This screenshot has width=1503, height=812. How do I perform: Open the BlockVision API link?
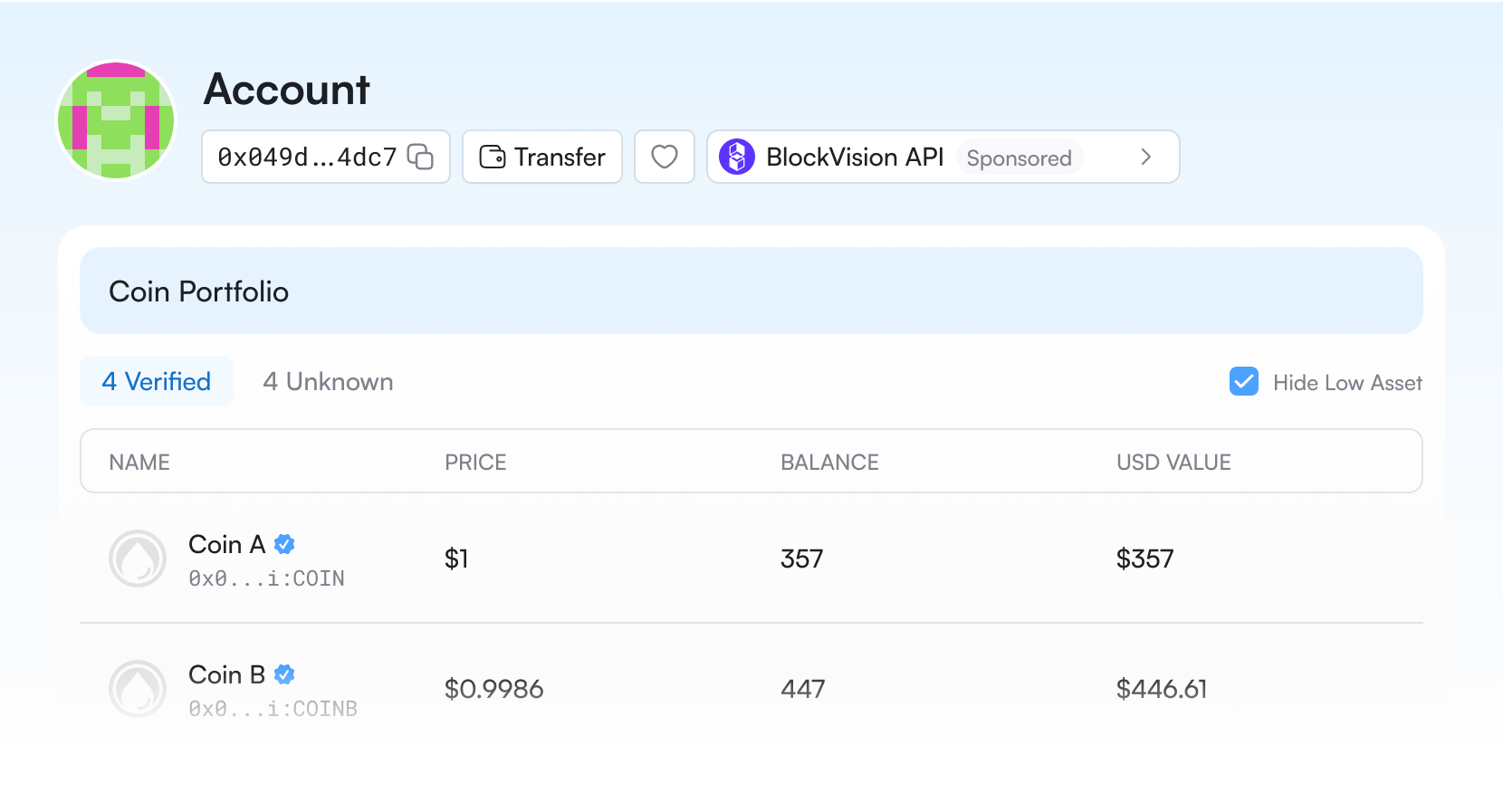click(854, 158)
